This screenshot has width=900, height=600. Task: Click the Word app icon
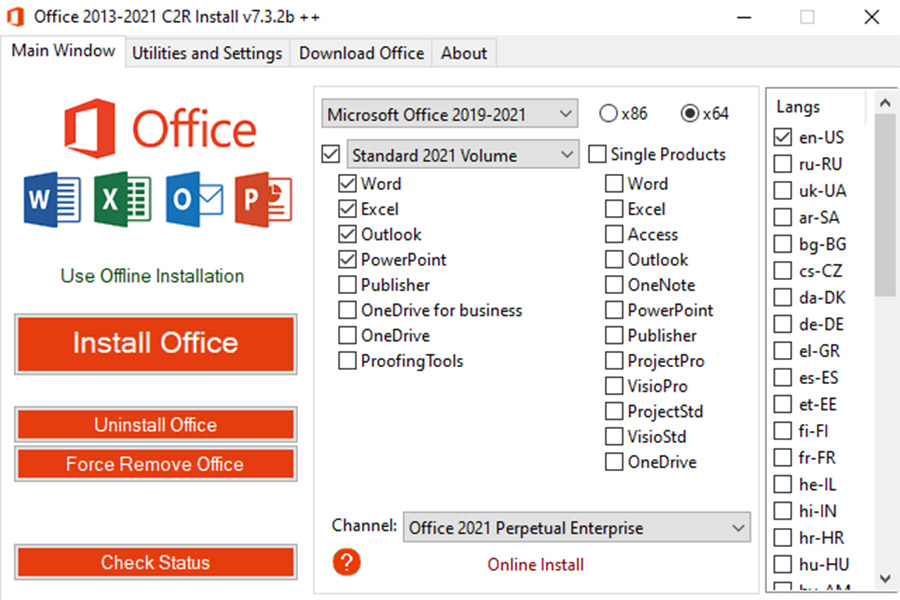coord(52,199)
